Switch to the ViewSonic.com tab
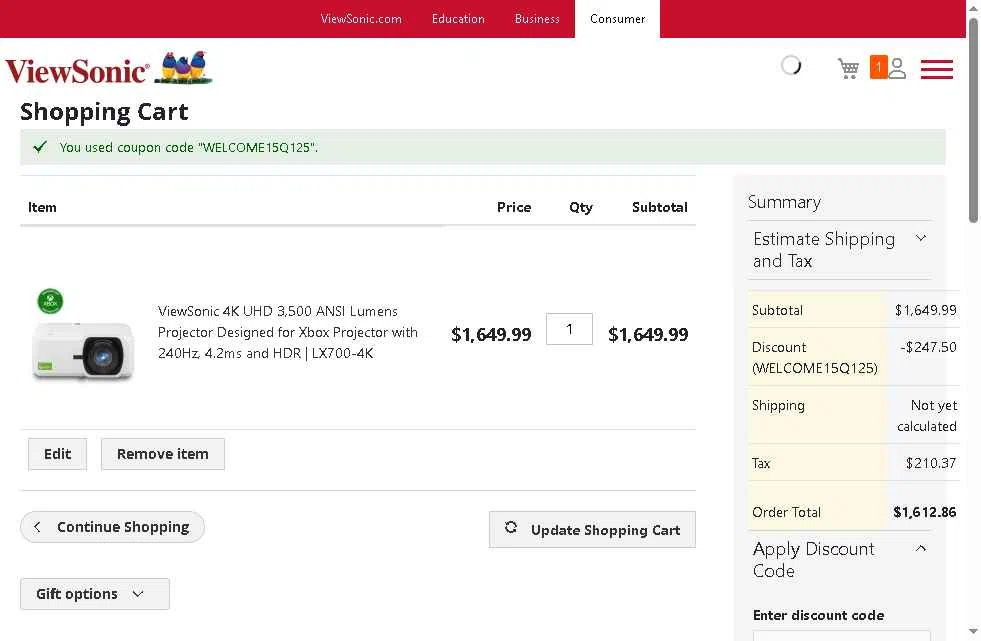 click(361, 19)
